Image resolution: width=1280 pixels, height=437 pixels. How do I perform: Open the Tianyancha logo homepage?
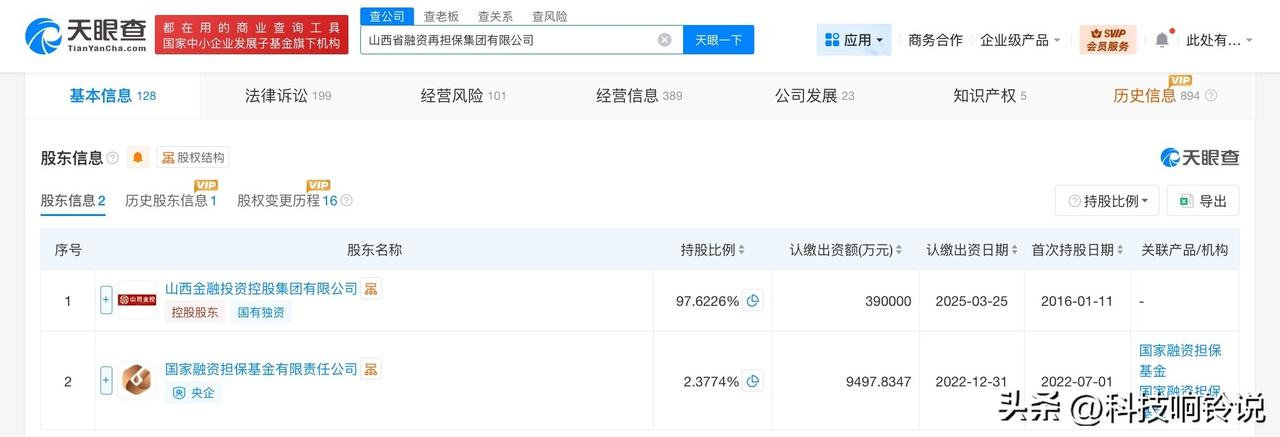[86, 35]
